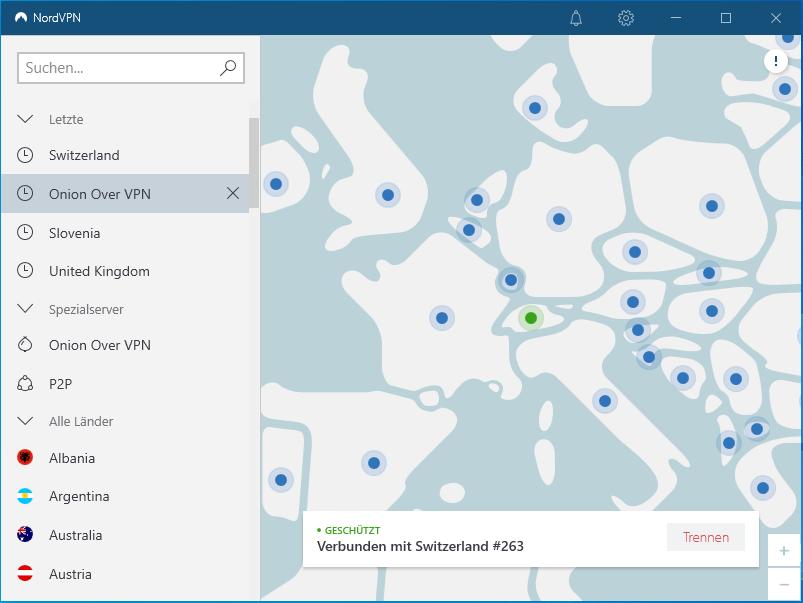This screenshot has height=603, width=803.
Task: Select the Hungary map pin
Action: click(712, 311)
